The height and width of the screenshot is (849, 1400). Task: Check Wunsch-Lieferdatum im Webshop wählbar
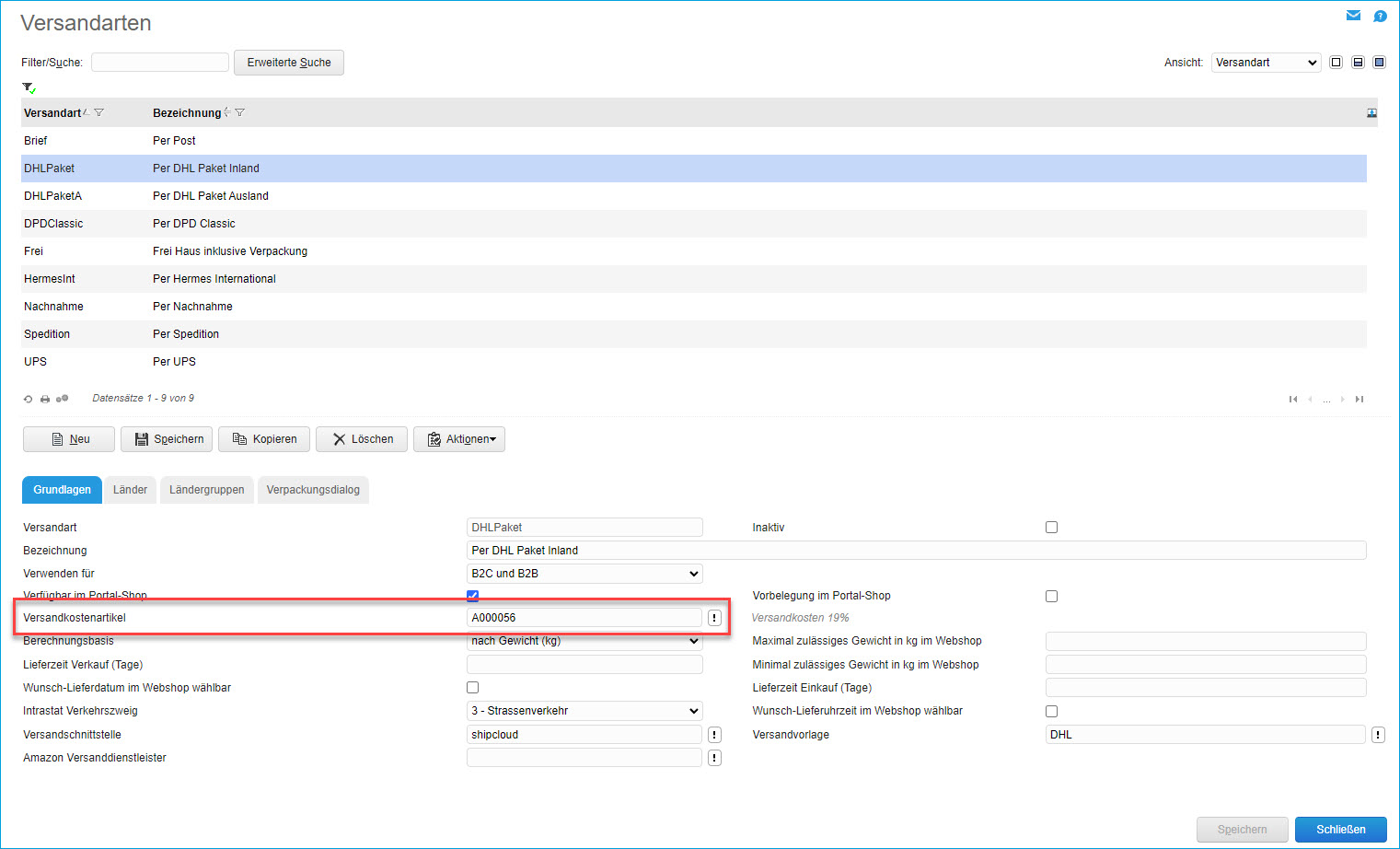coord(472,688)
